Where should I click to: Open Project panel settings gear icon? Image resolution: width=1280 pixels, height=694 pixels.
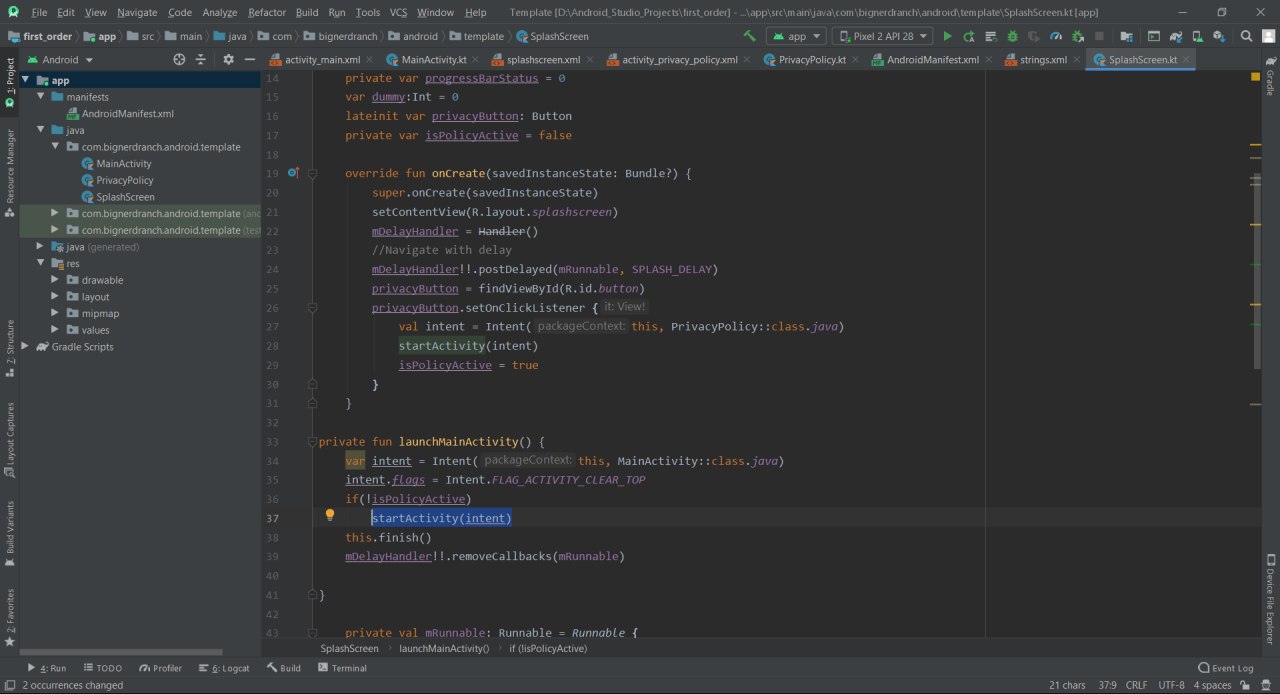click(x=228, y=59)
